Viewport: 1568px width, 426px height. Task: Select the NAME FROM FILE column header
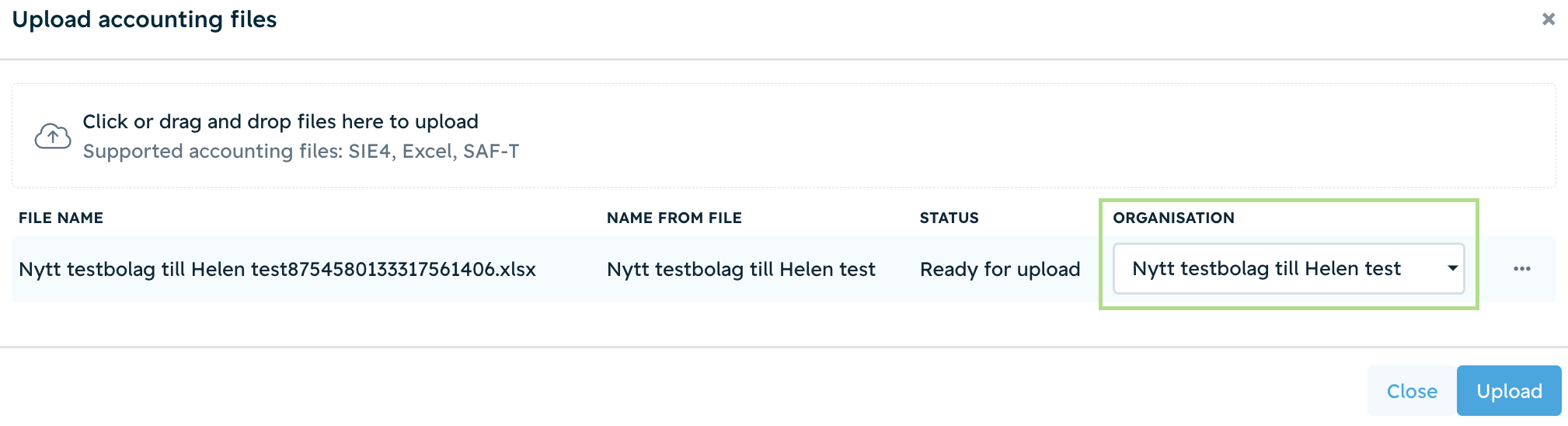pyautogui.click(x=674, y=218)
